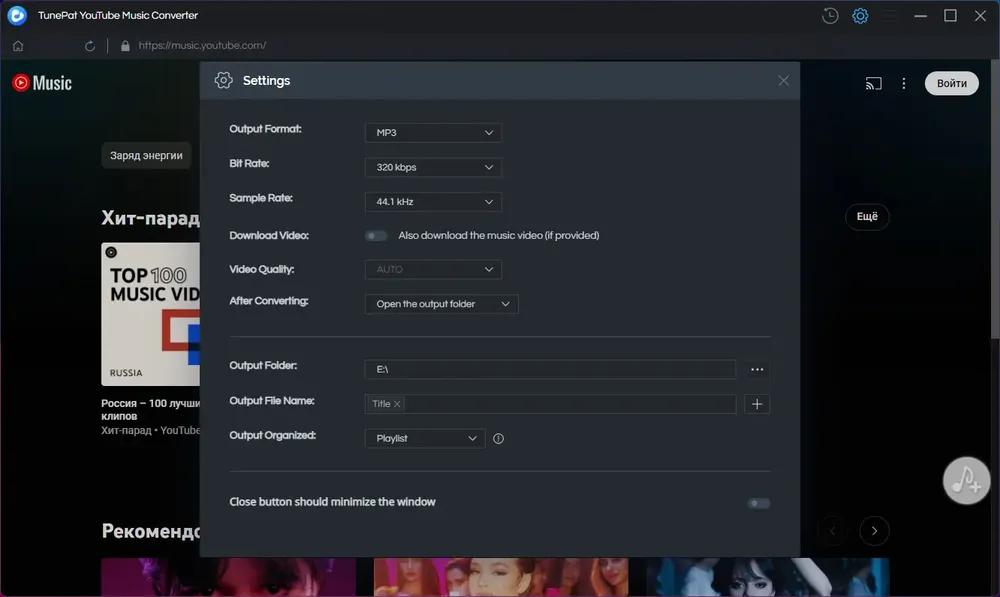Open the three-dot YouTube Music menu
This screenshot has width=1000, height=597.
pyautogui.click(x=904, y=84)
